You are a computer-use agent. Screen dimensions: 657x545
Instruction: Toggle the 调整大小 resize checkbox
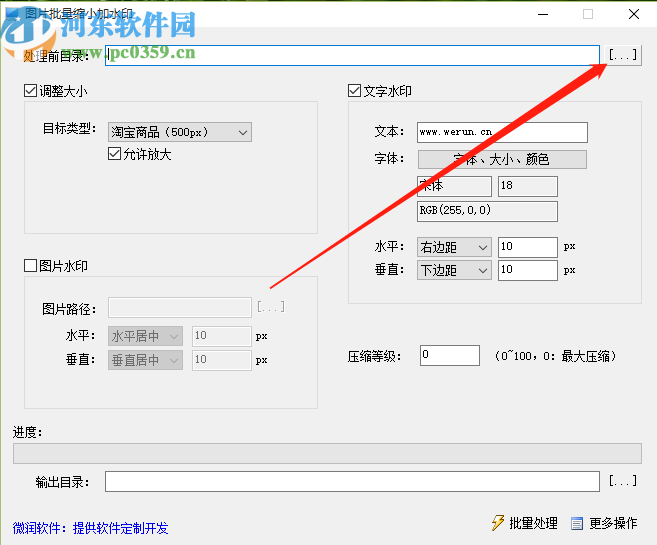[30, 90]
